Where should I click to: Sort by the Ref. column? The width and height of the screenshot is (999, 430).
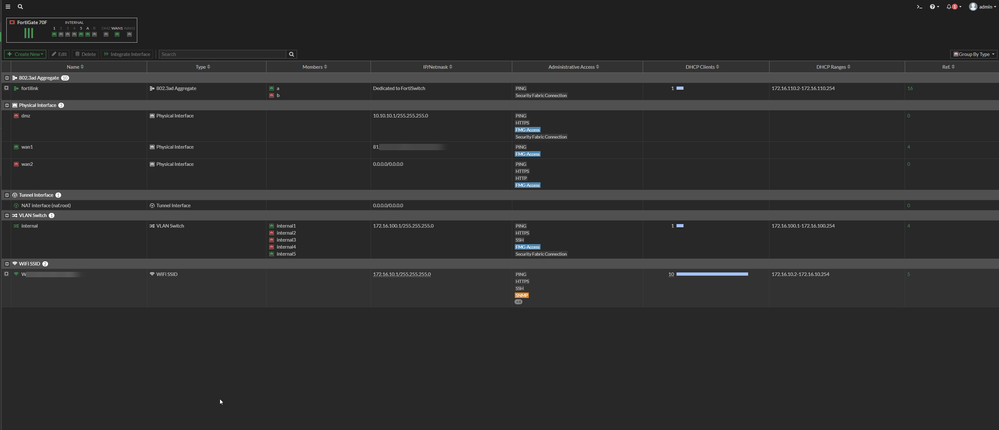[x=948, y=66]
